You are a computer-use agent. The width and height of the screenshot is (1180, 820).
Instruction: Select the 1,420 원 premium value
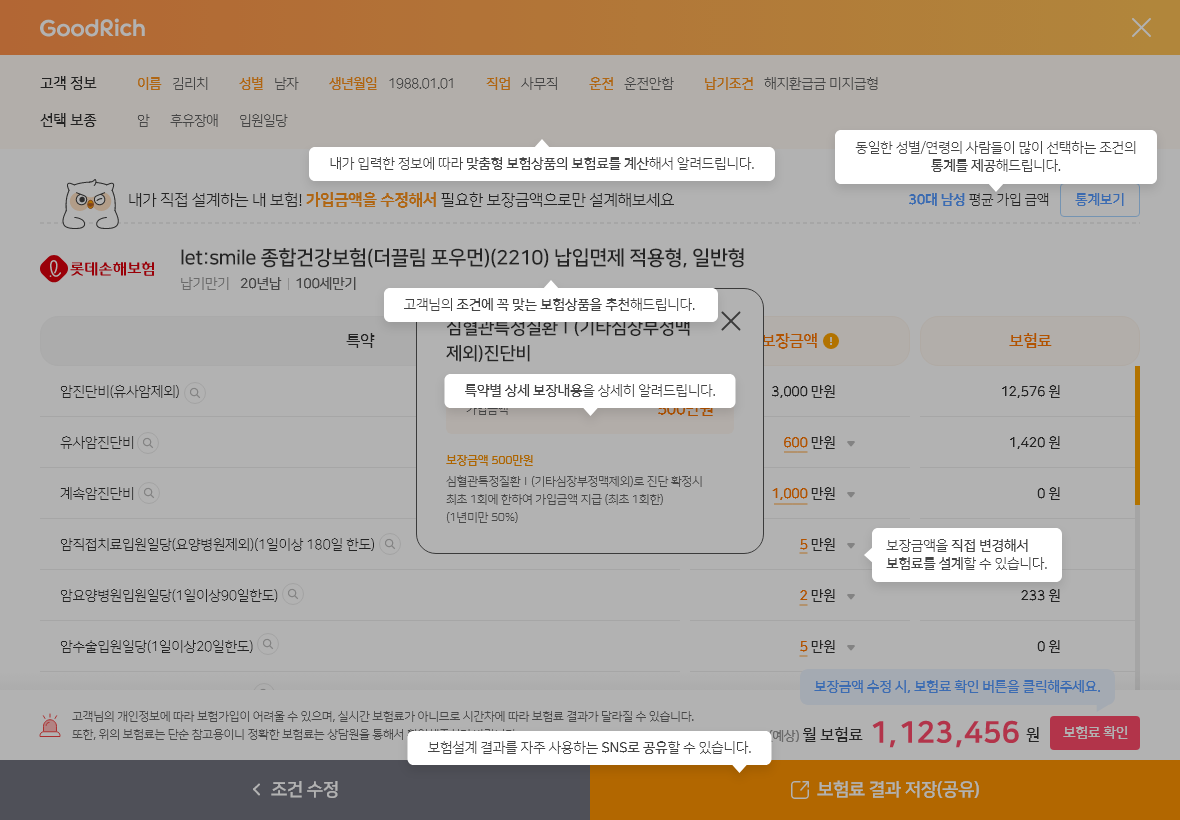pyautogui.click(x=1035, y=442)
